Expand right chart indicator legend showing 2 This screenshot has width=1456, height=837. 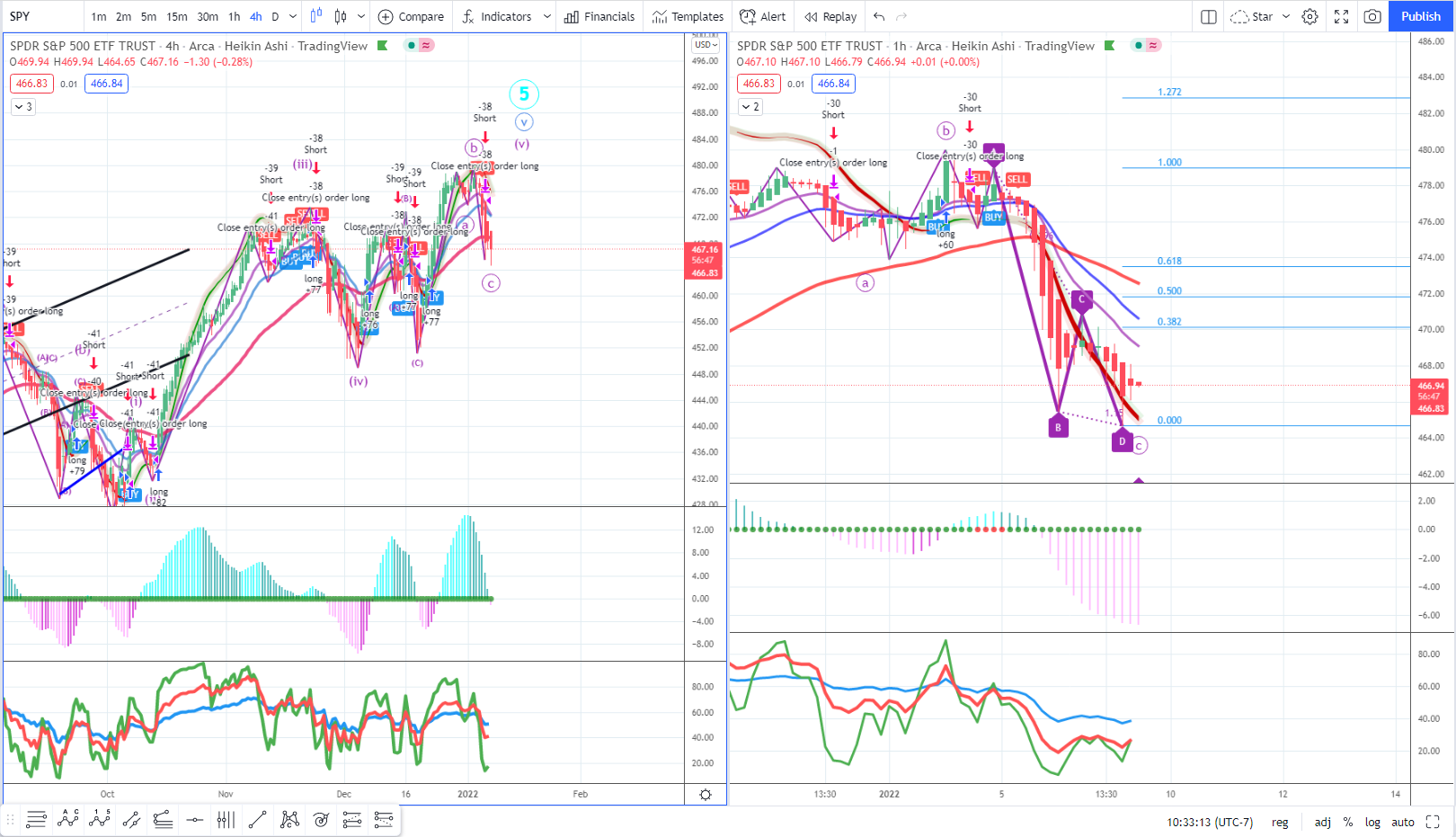(x=750, y=107)
